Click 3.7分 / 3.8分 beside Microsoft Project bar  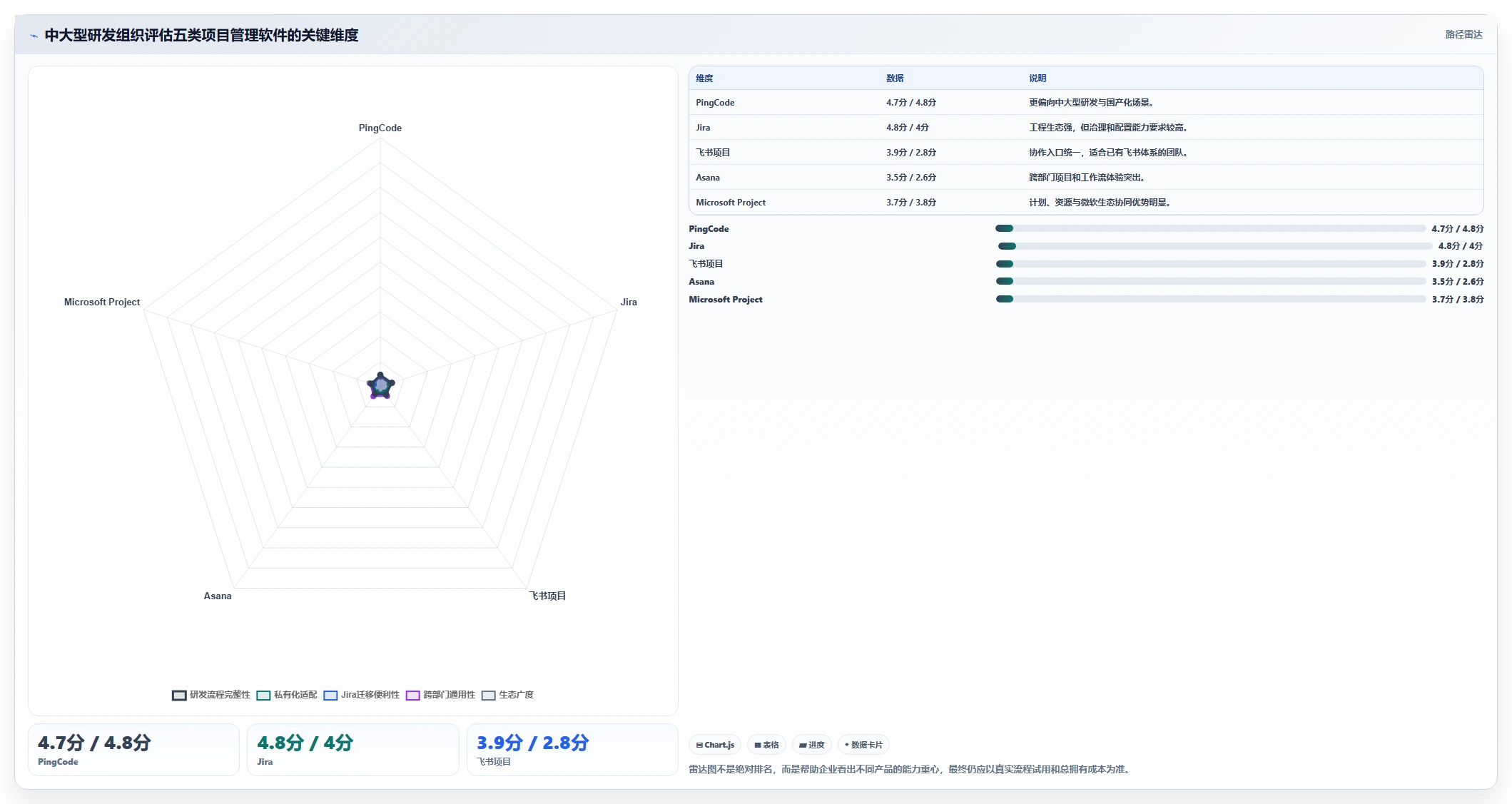click(1458, 300)
